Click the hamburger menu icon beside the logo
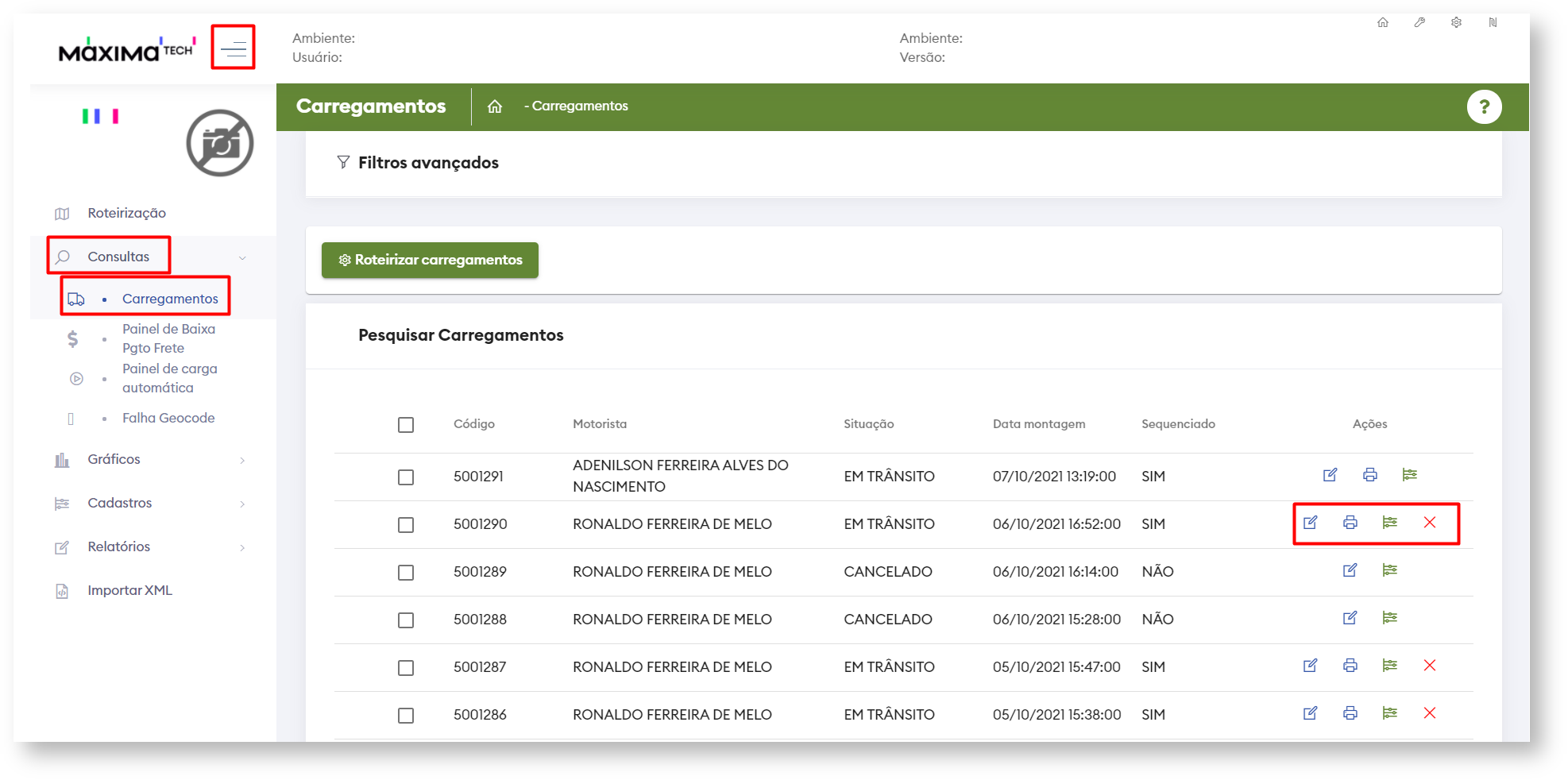Viewport: 1568px width, 780px height. click(x=233, y=49)
